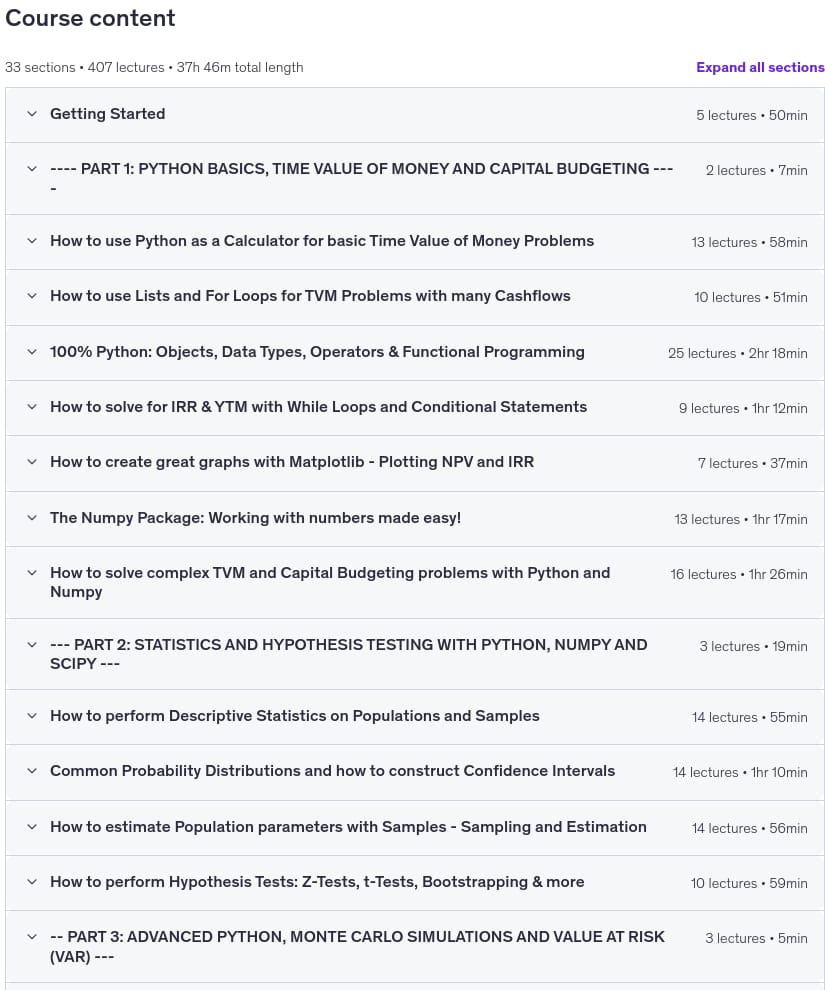Select the Getting Started section title

[x=107, y=114]
